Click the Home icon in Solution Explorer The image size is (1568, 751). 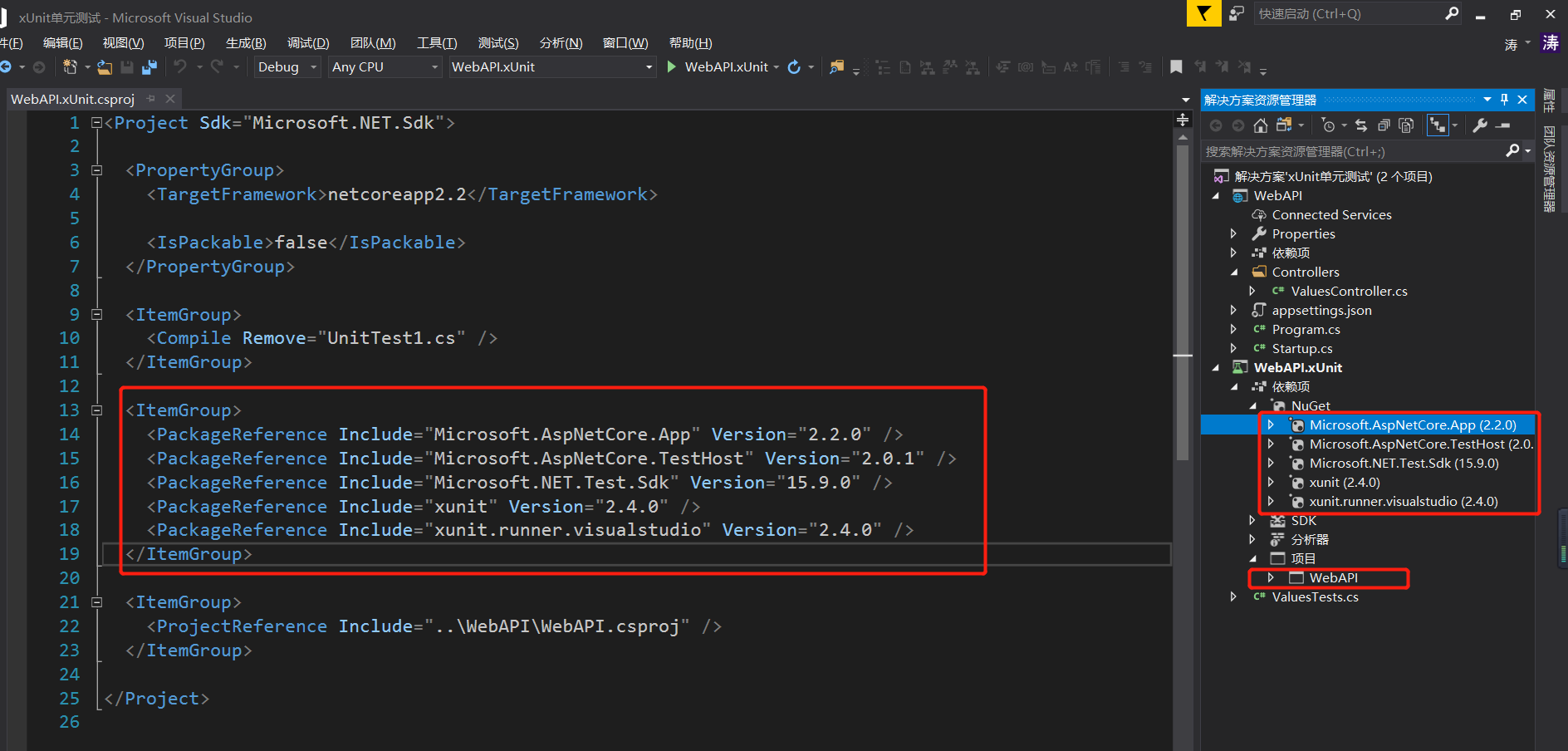[1260, 125]
